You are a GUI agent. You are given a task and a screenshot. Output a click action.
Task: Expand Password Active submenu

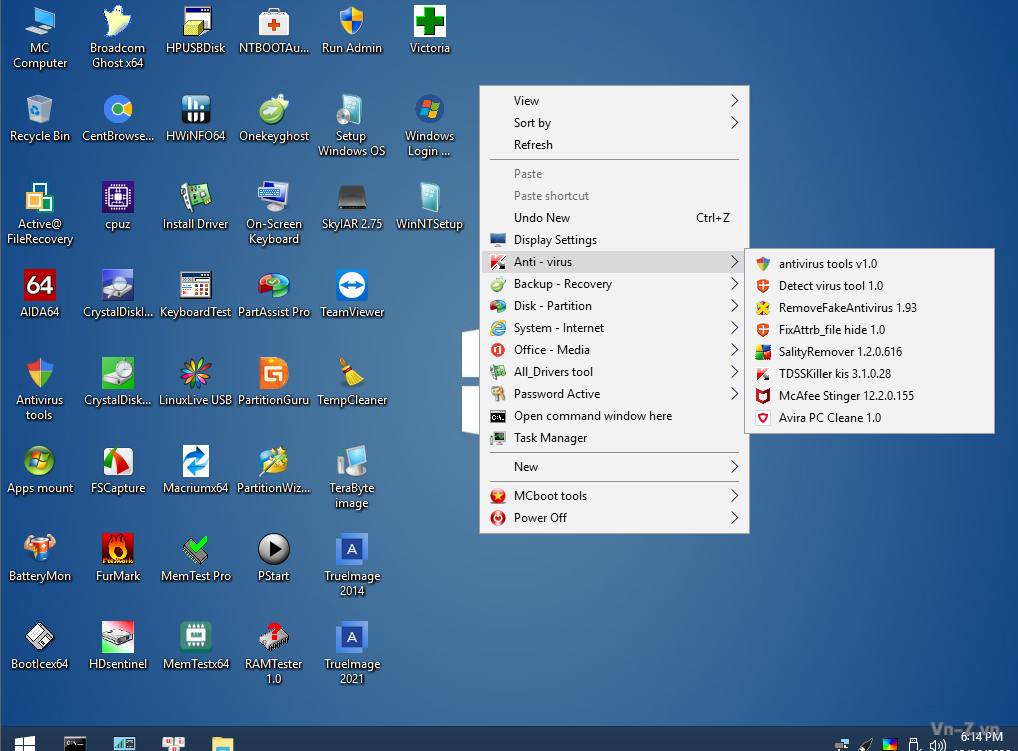click(614, 394)
